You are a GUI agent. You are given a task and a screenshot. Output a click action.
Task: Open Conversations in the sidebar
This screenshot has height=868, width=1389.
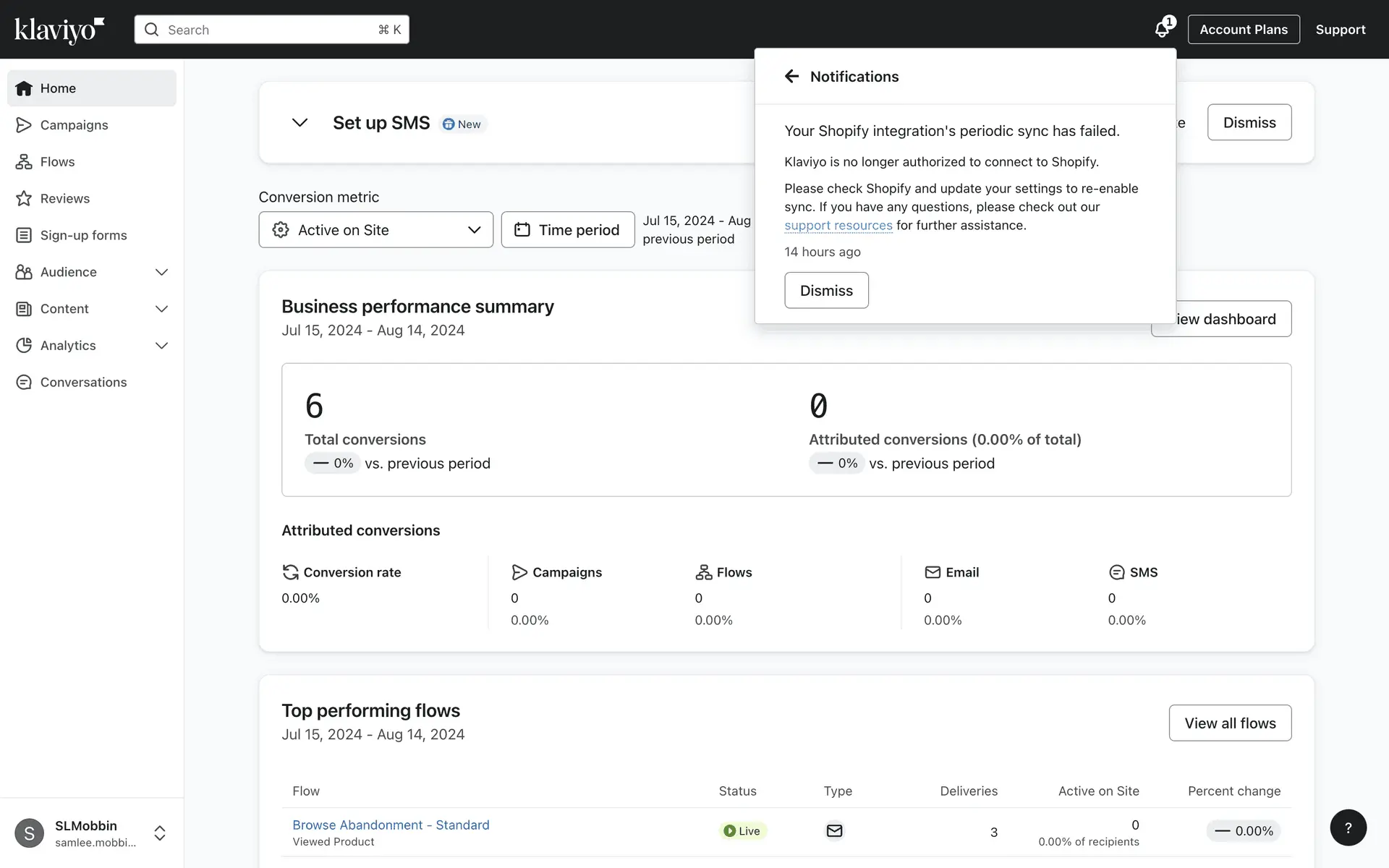click(83, 383)
